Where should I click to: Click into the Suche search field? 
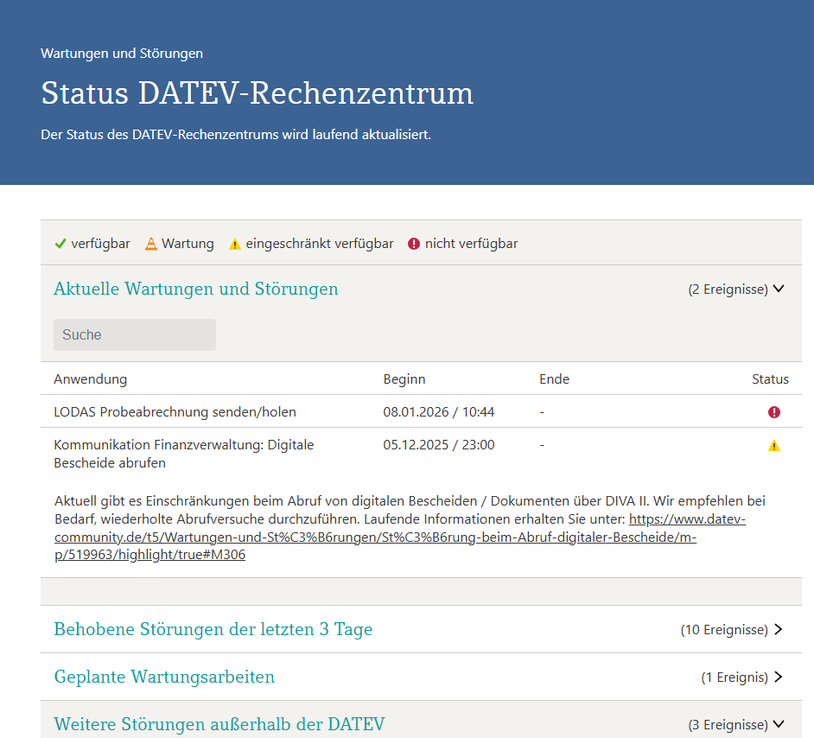point(134,335)
